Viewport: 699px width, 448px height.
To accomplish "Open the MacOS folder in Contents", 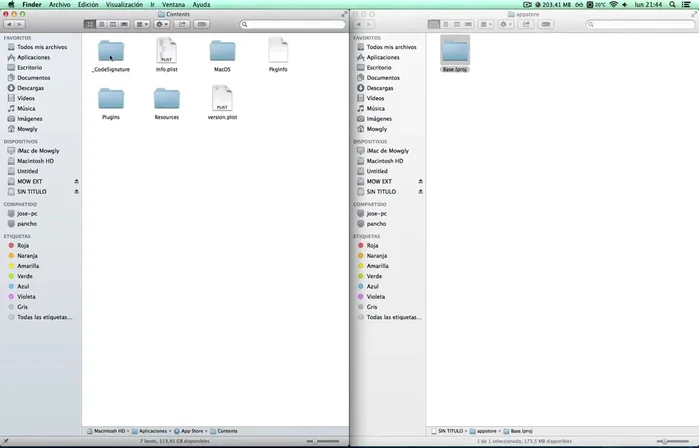I will tap(222, 51).
